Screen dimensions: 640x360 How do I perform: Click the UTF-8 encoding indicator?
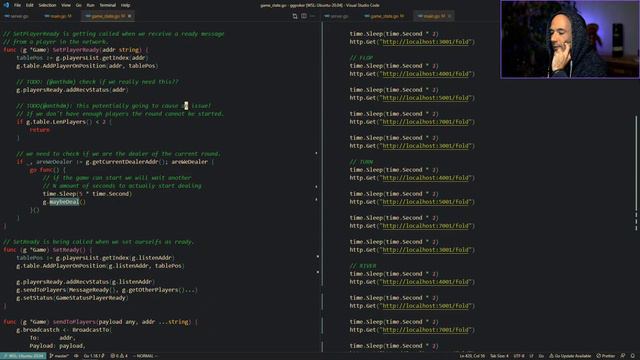[x=519, y=356]
